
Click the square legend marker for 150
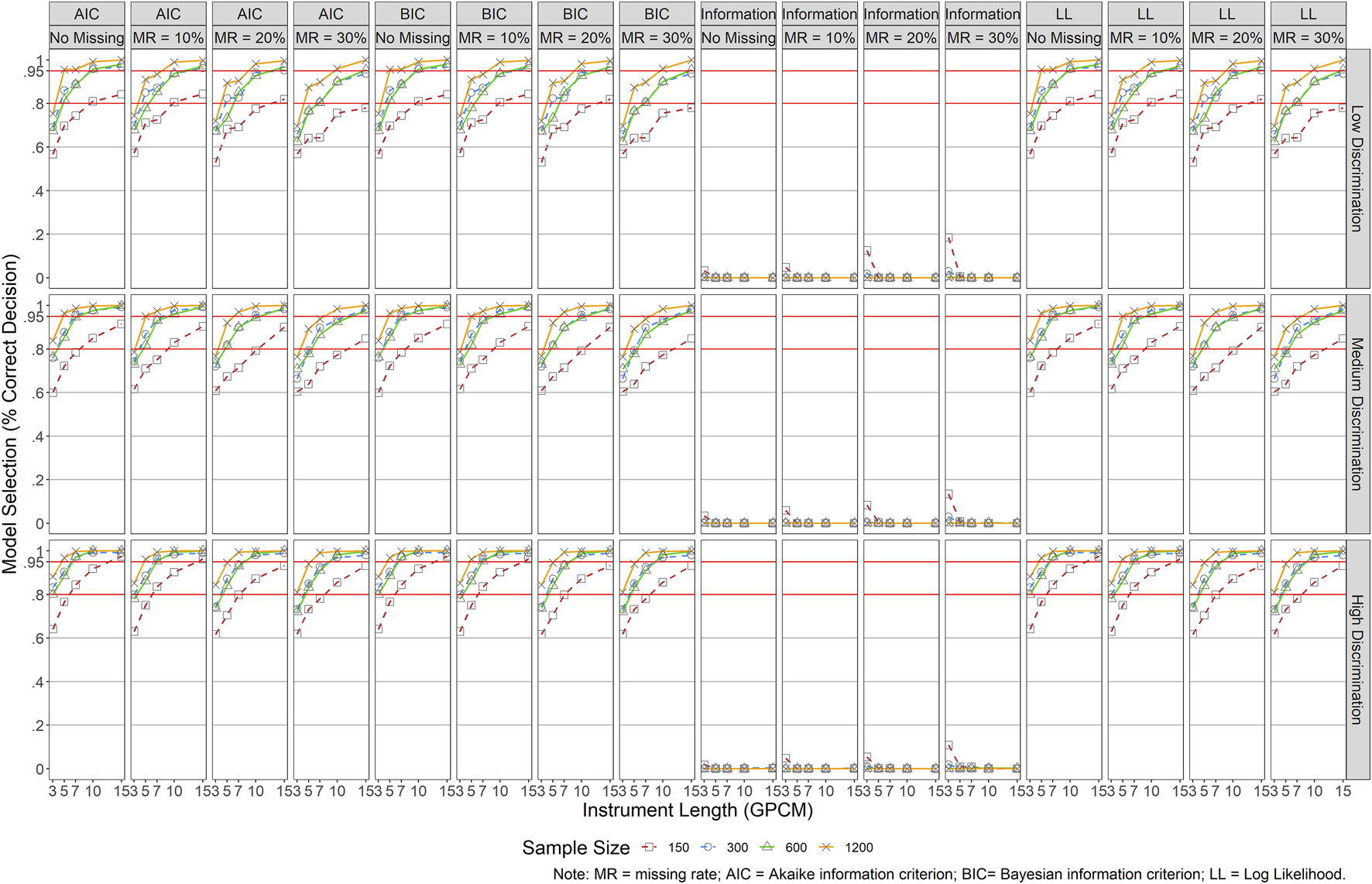click(649, 848)
